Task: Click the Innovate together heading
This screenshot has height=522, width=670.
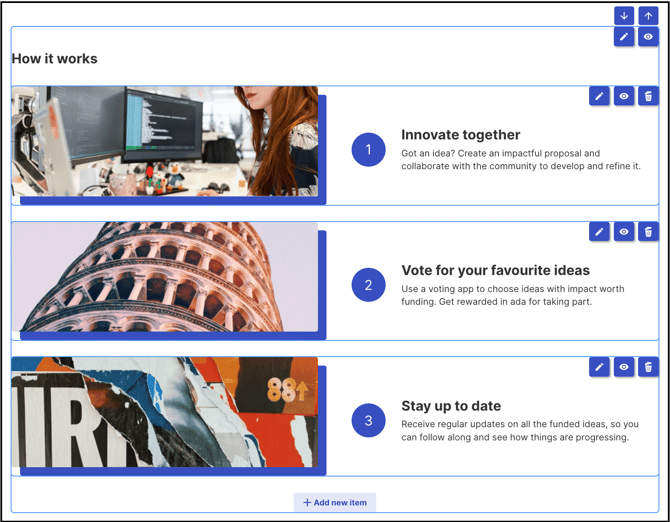Action: click(461, 135)
